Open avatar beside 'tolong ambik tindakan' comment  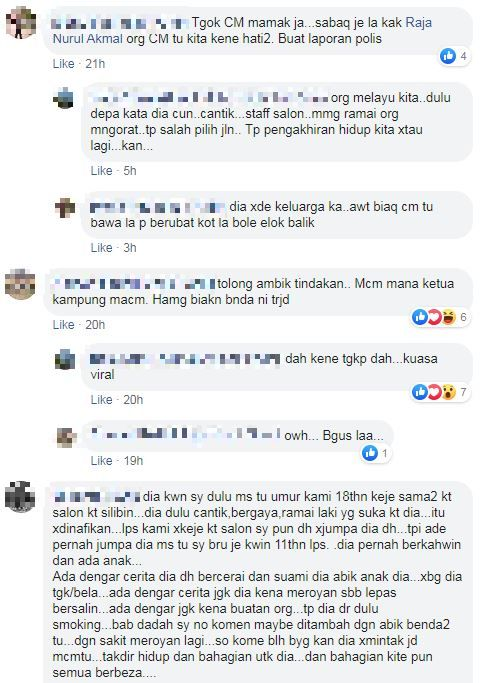20,284
